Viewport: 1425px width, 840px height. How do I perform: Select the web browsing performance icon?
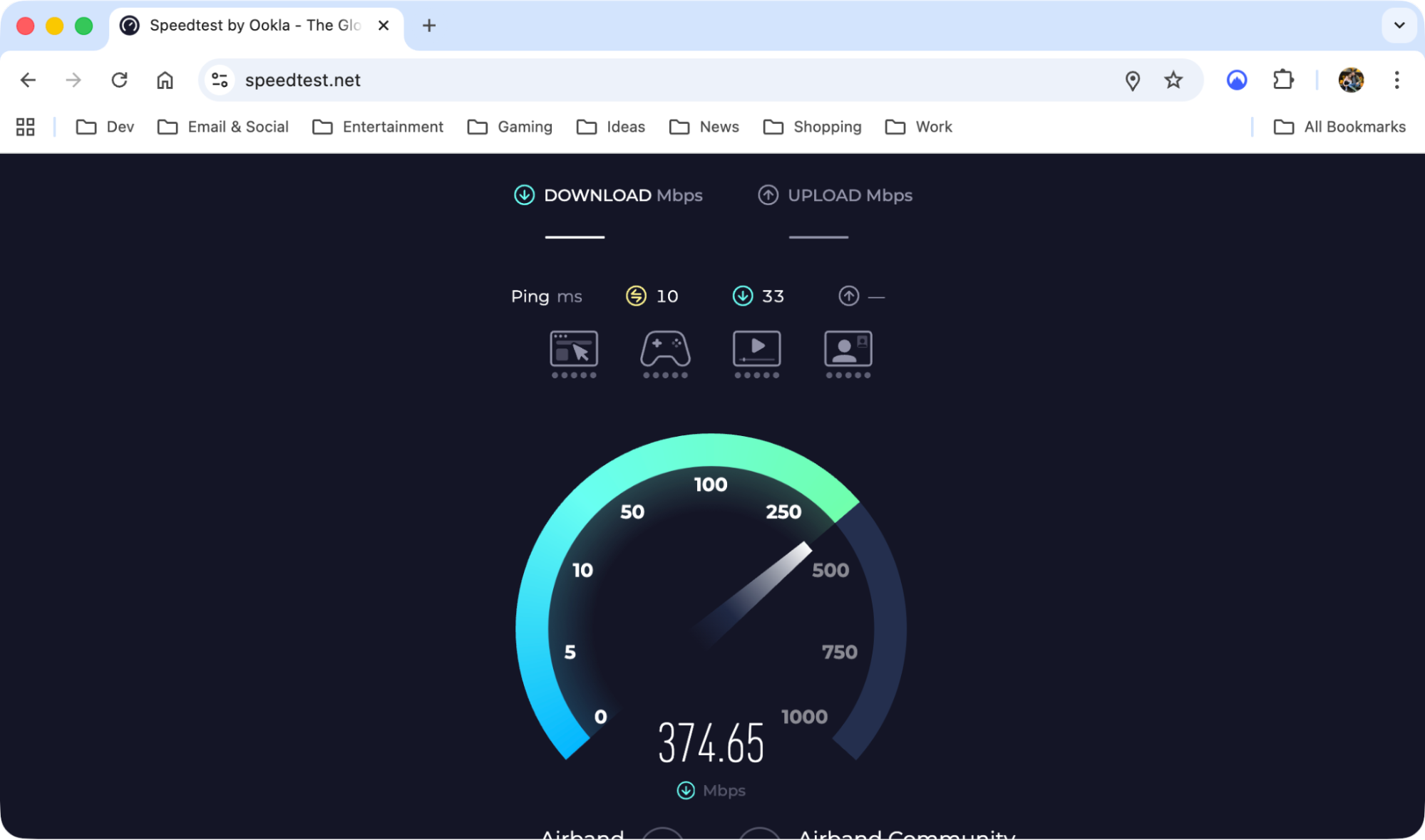[573, 349]
